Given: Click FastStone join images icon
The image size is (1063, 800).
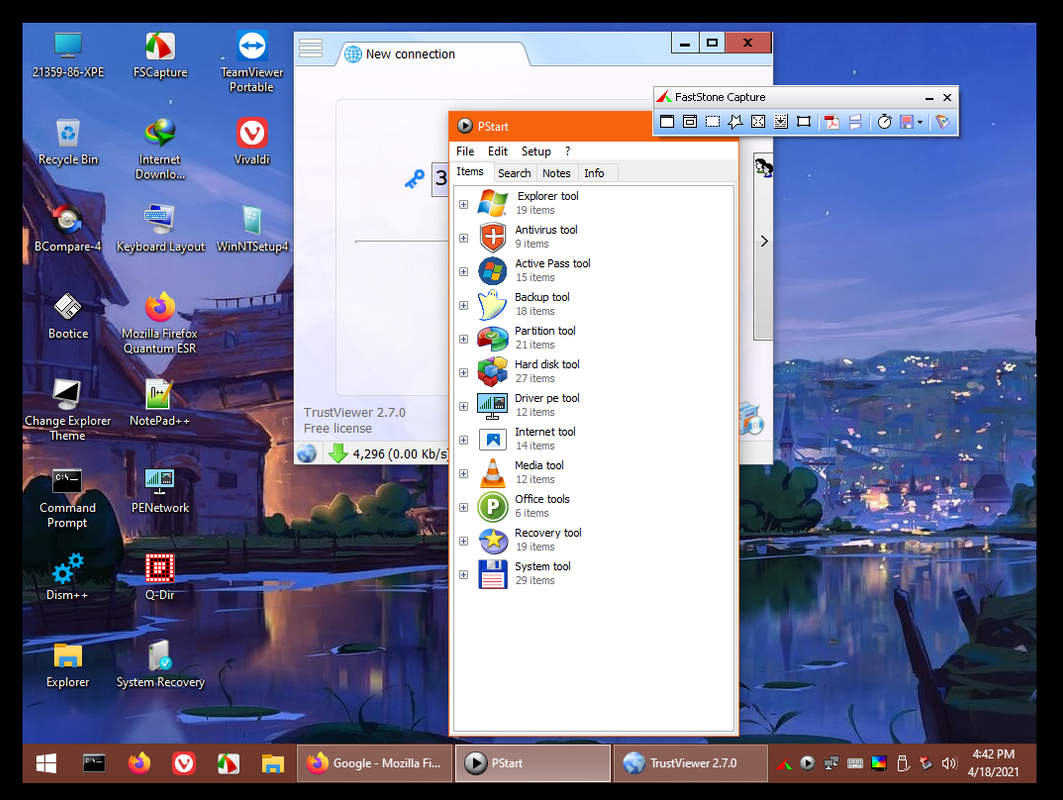Looking at the screenshot, I should 855,121.
